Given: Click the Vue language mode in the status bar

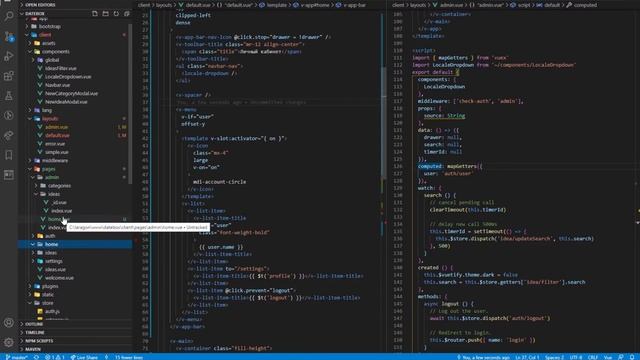Looking at the screenshot, I should (608, 357).
